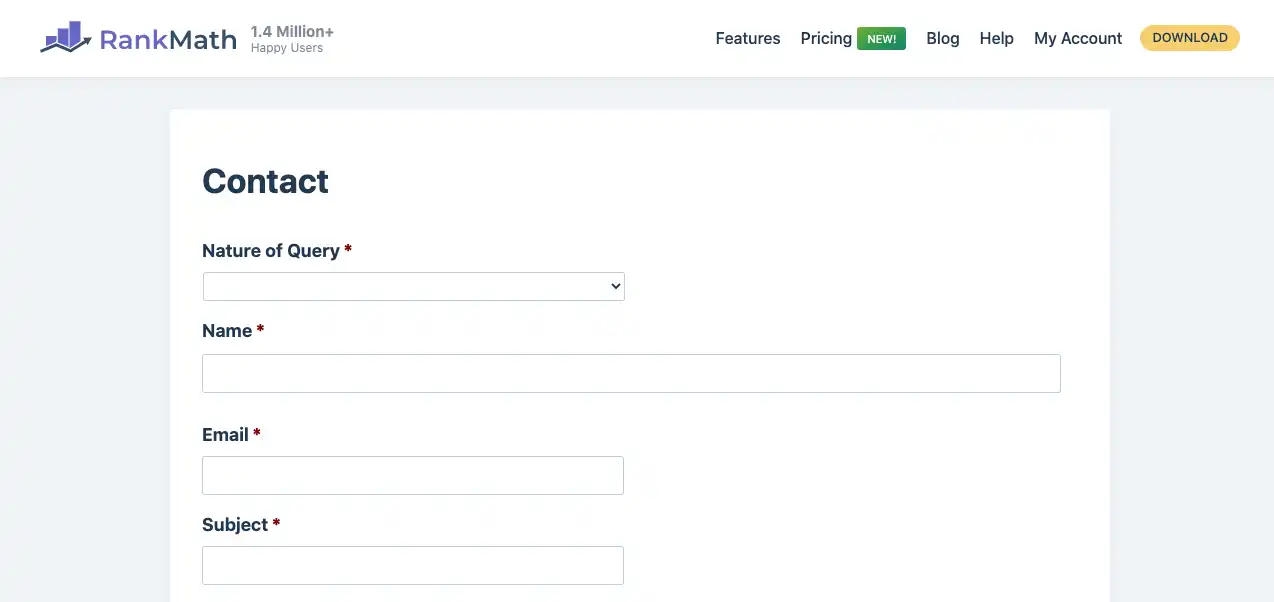
Task: Click the yellow DOWNLOAD button
Action: pyautogui.click(x=1190, y=38)
